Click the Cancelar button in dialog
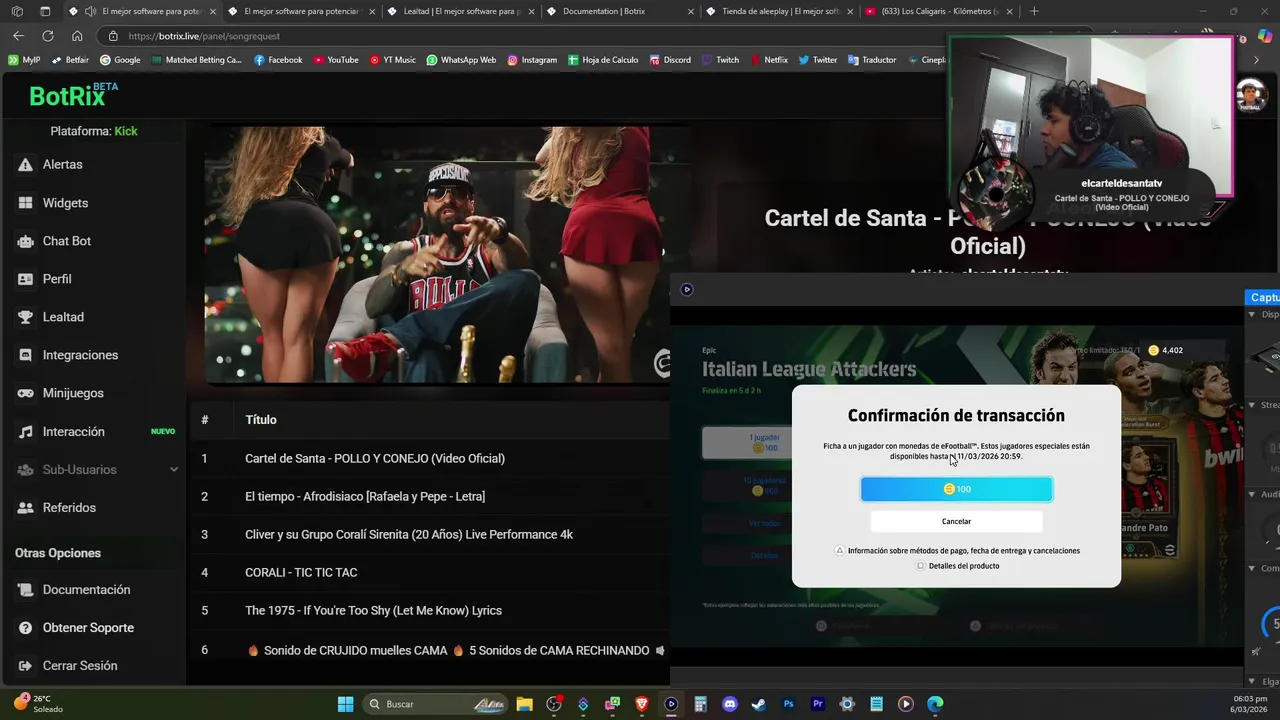This screenshot has width=1280, height=720. (956, 521)
